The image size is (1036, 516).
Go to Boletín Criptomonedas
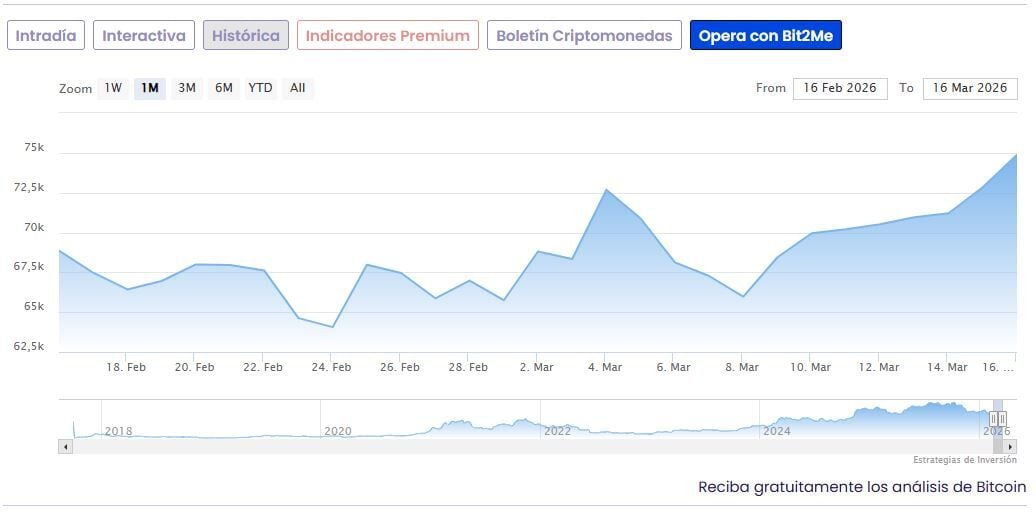(585, 36)
